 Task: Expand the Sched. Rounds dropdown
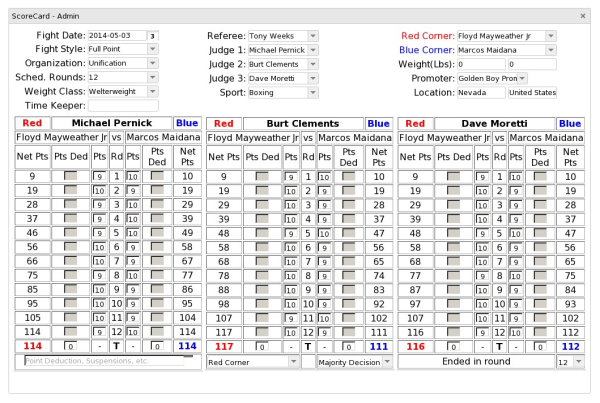click(153, 77)
